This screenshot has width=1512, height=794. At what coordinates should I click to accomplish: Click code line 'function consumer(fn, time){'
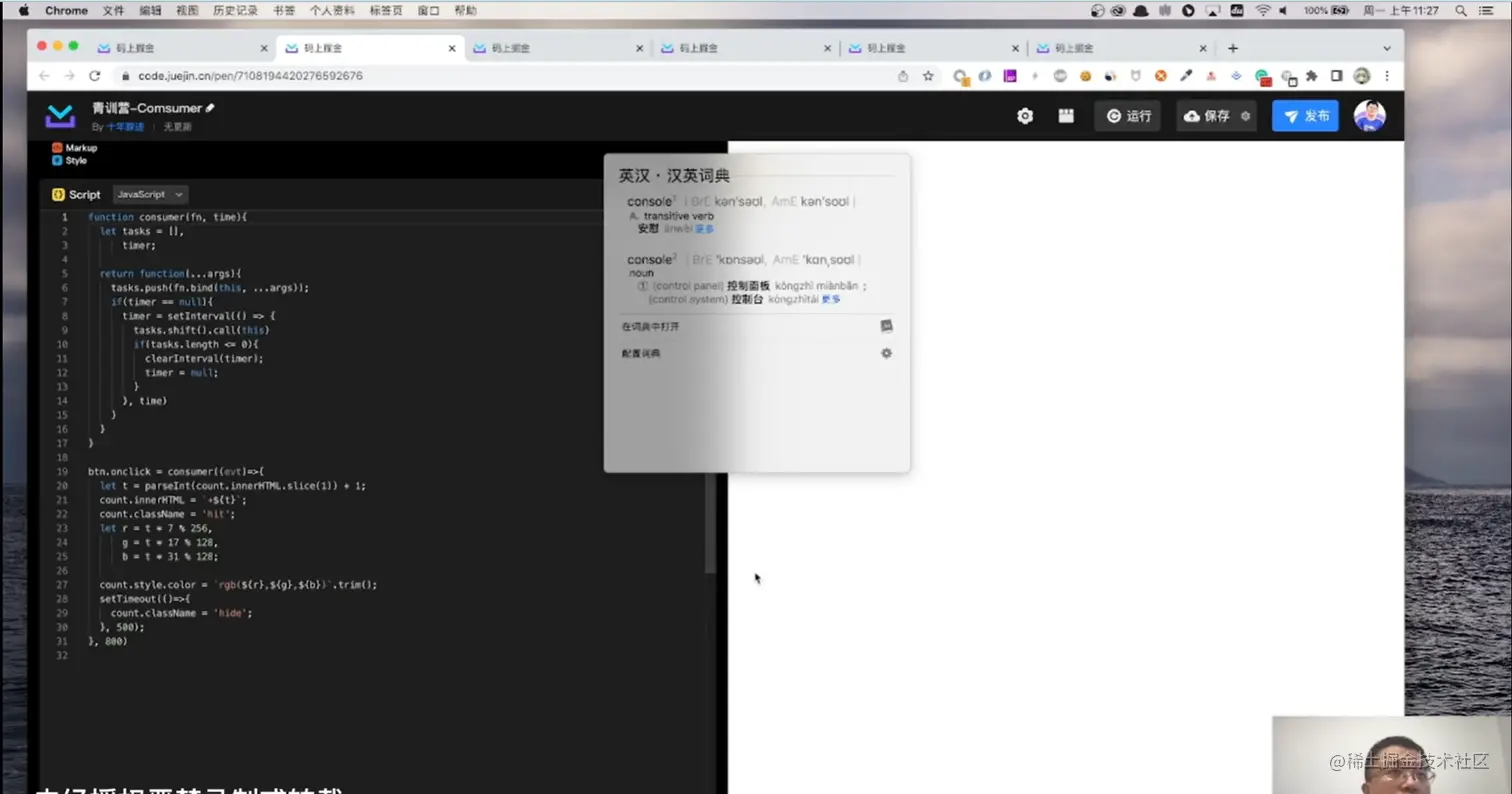click(167, 217)
